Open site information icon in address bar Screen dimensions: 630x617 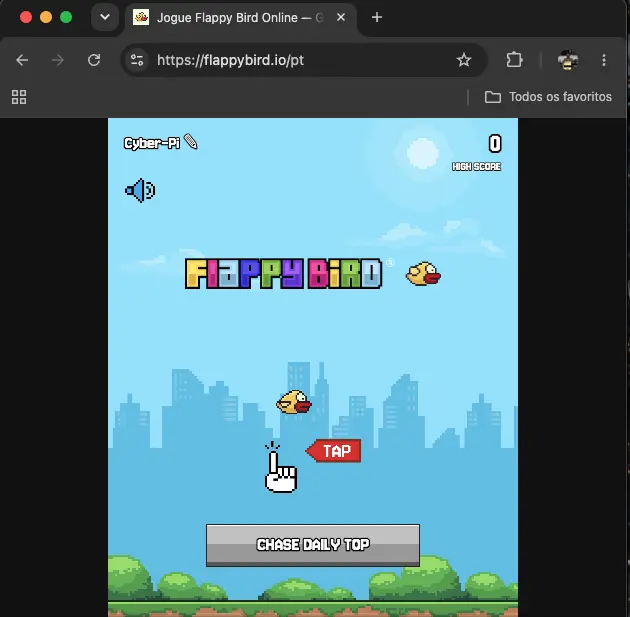[137, 60]
